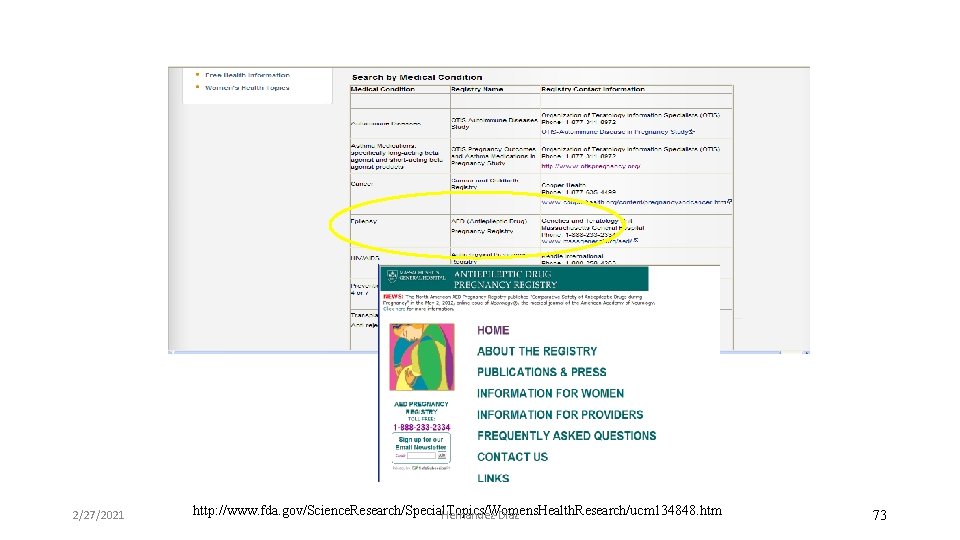Viewport: 960px width, 540px height.
Task: Open INFORMATION FOR PROVIDERS section
Action: point(560,415)
